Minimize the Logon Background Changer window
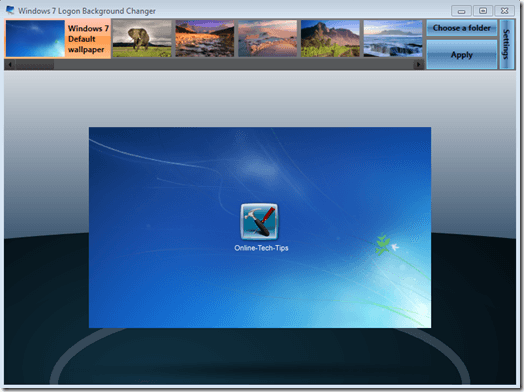524x392 pixels. click(x=462, y=11)
